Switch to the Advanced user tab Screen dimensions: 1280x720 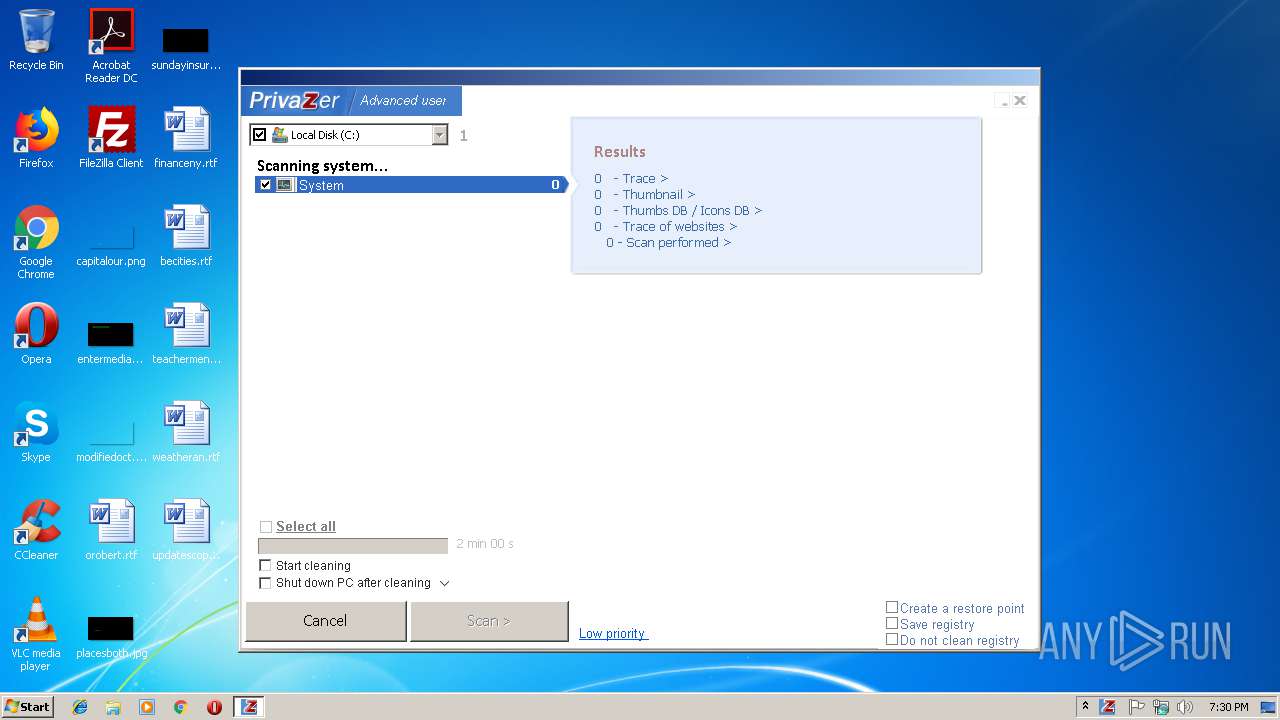(x=403, y=100)
